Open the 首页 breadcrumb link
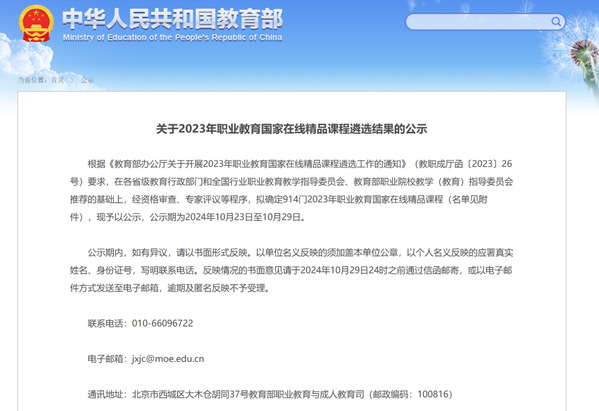 coord(58,80)
